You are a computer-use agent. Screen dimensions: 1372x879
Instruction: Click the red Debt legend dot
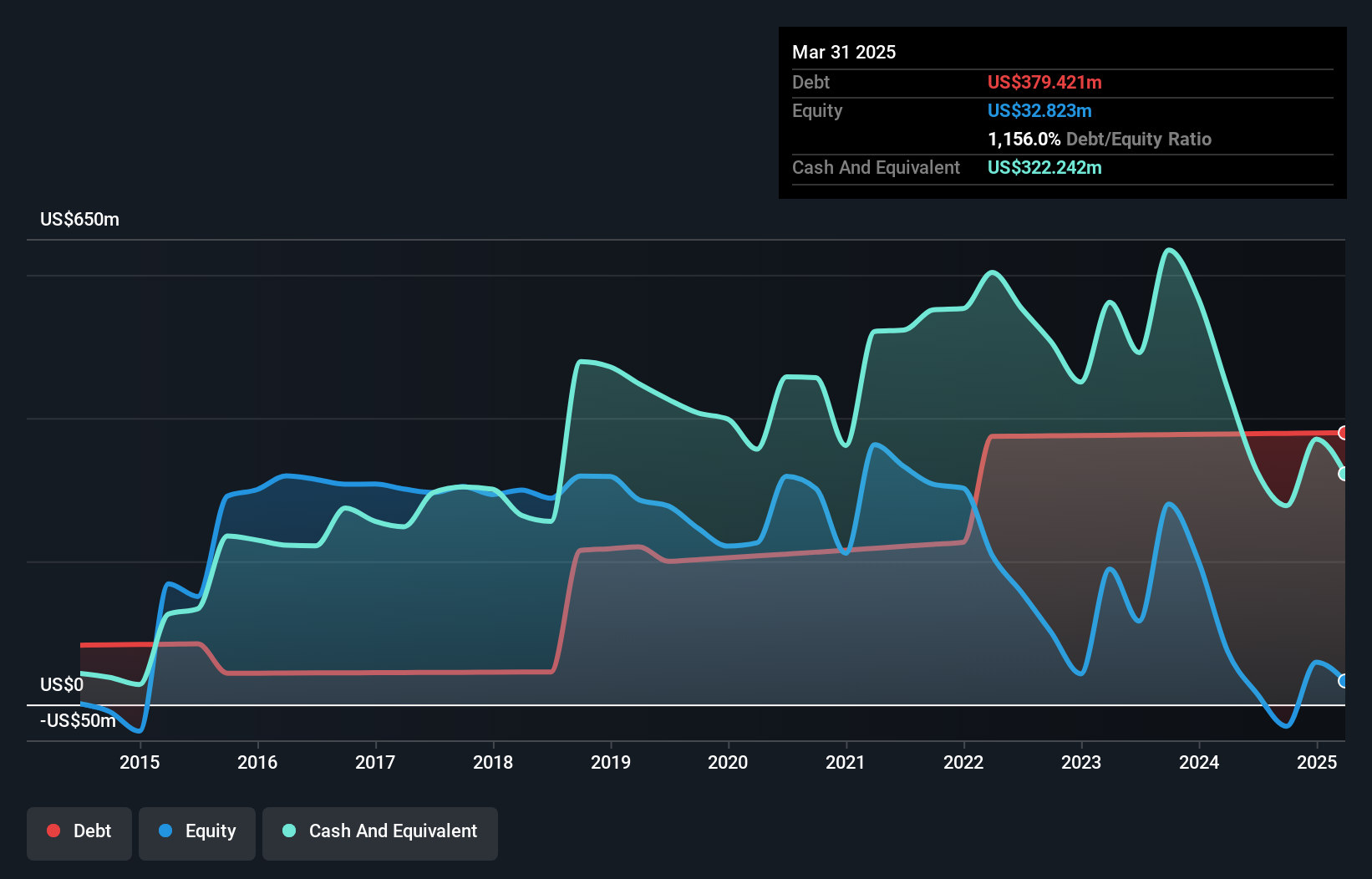pos(53,831)
